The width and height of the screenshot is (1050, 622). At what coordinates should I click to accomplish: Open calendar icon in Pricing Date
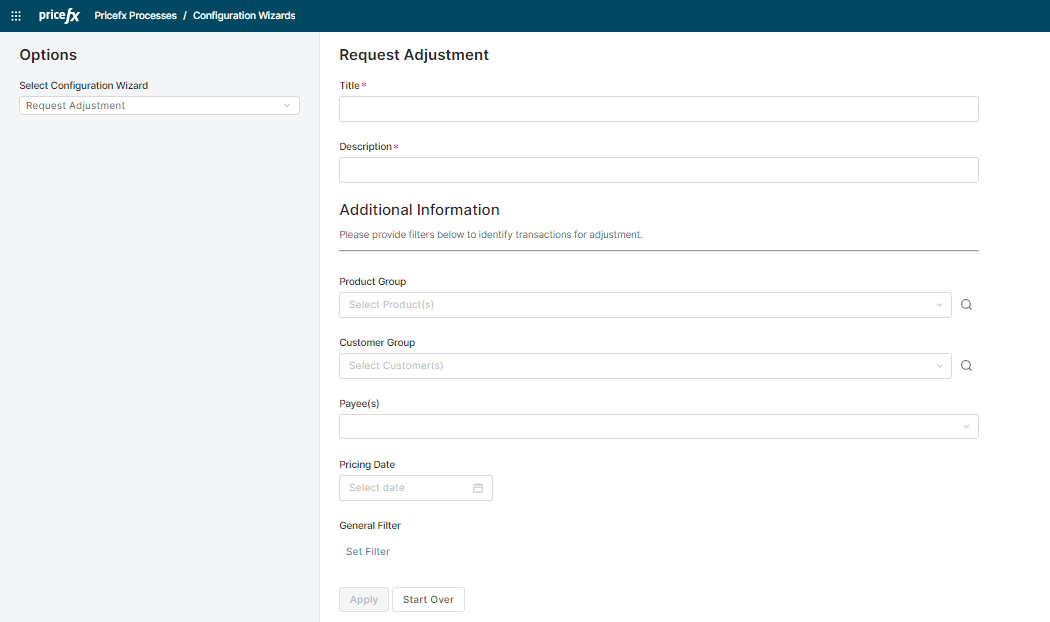click(x=478, y=488)
